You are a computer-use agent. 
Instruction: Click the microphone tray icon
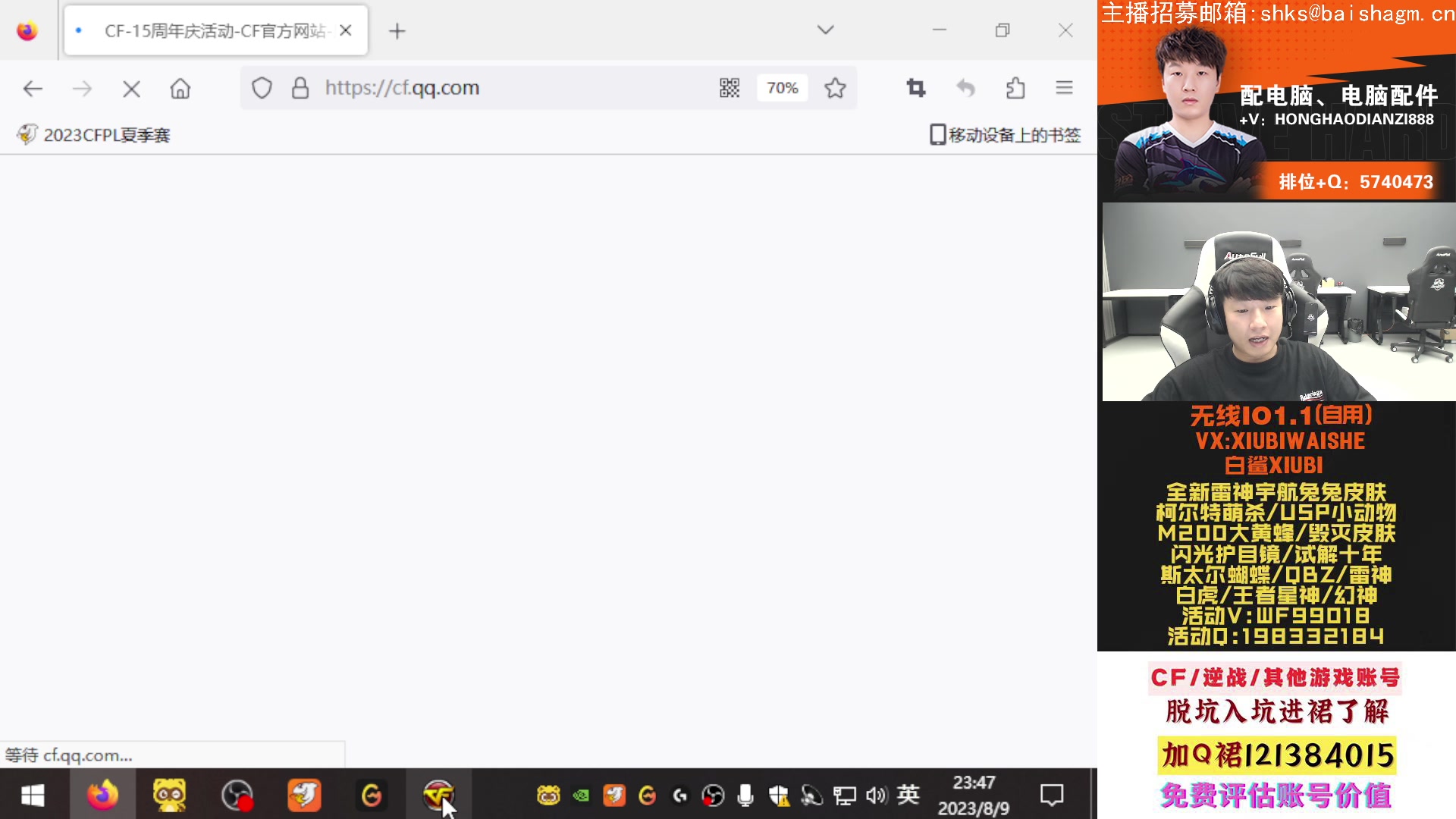click(746, 795)
